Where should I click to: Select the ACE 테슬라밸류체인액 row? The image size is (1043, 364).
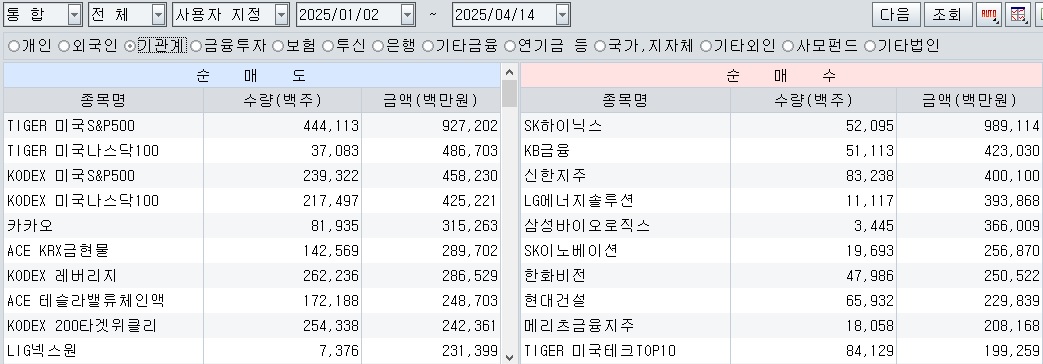coord(252,301)
